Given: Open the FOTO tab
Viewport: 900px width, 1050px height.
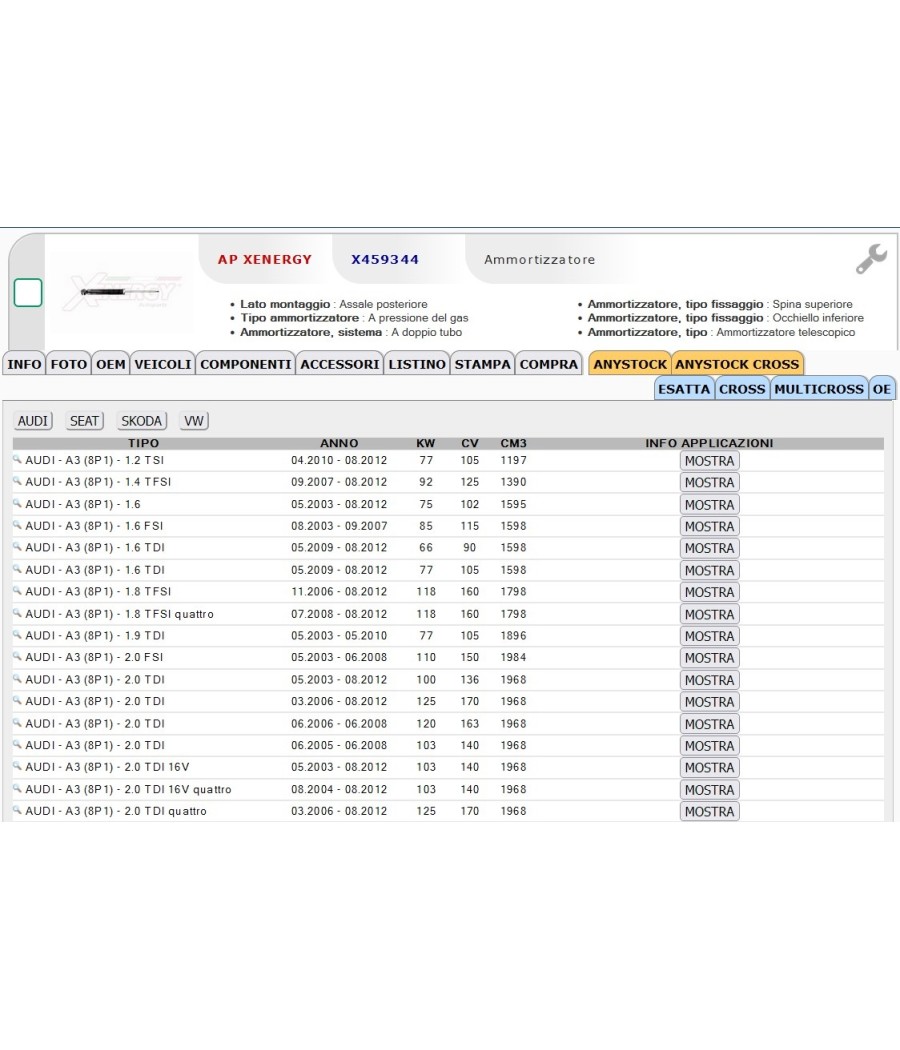Looking at the screenshot, I should tap(68, 364).
